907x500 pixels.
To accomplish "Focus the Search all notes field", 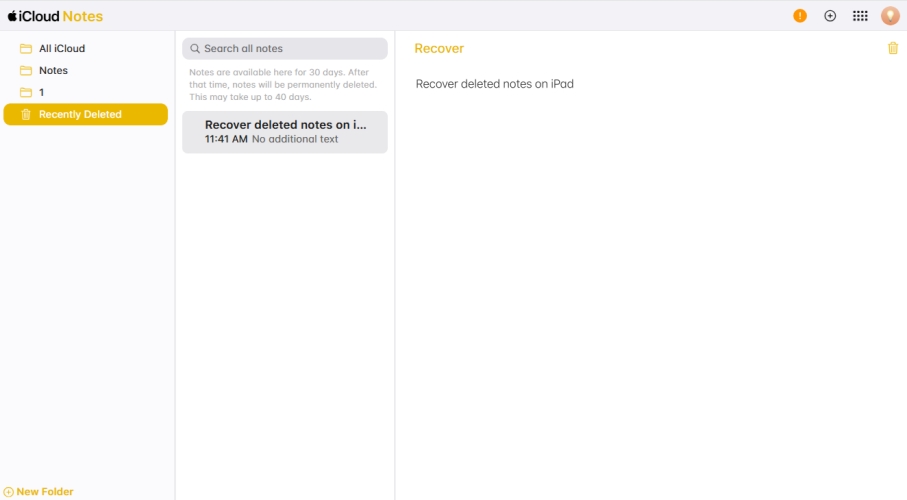I will [x=285, y=49].
